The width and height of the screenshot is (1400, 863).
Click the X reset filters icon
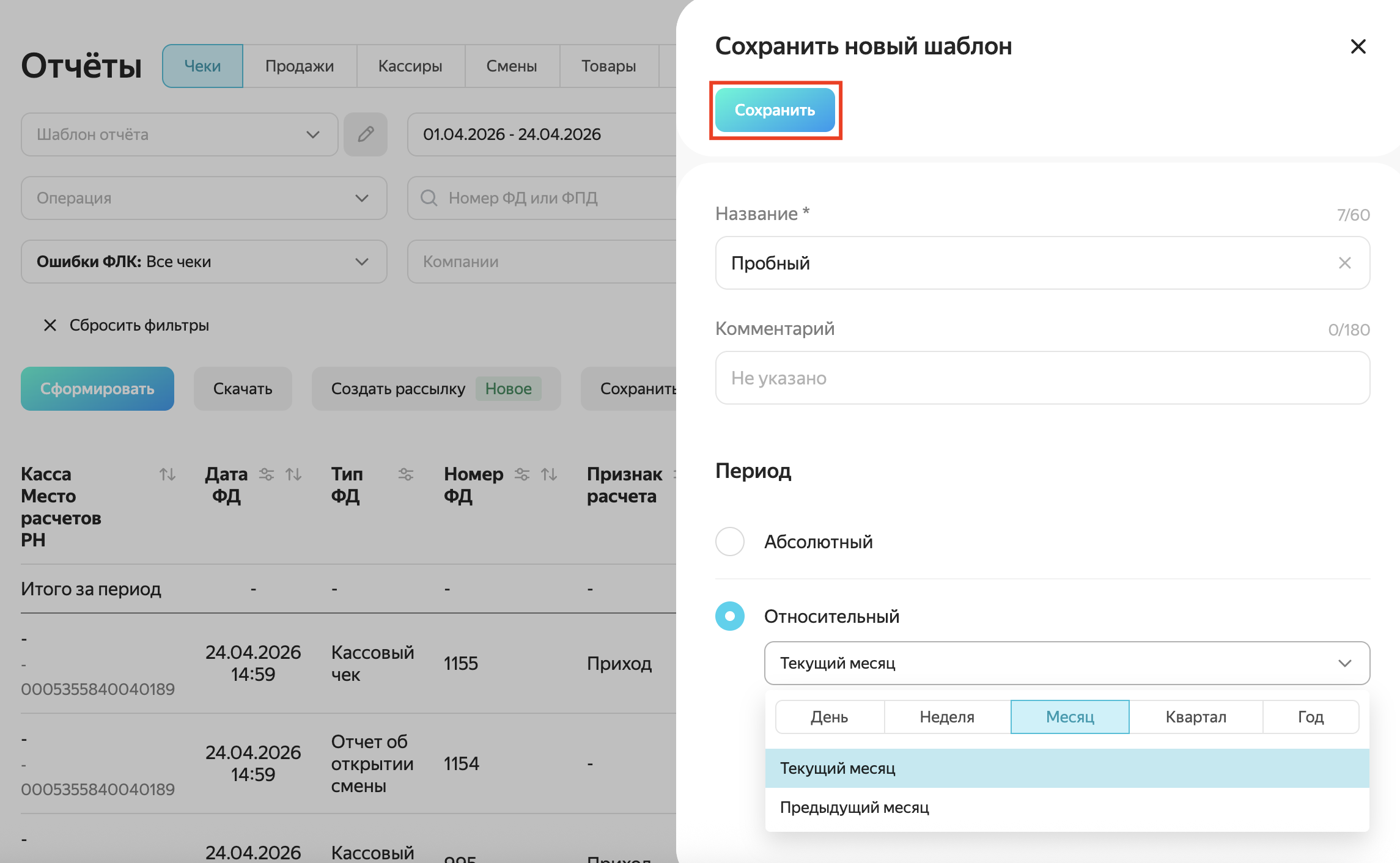(x=50, y=325)
